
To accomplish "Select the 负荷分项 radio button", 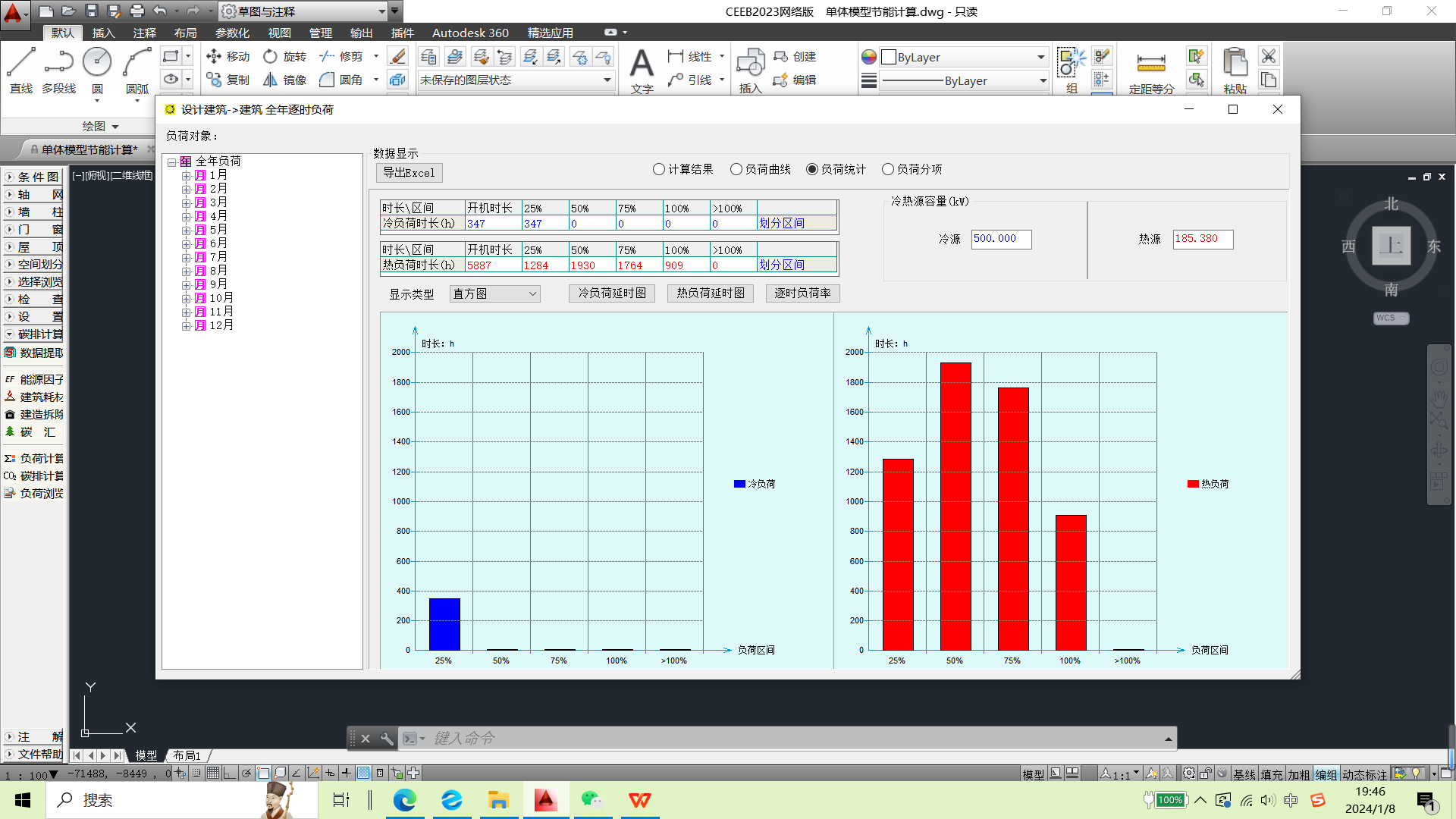I will click(x=888, y=169).
